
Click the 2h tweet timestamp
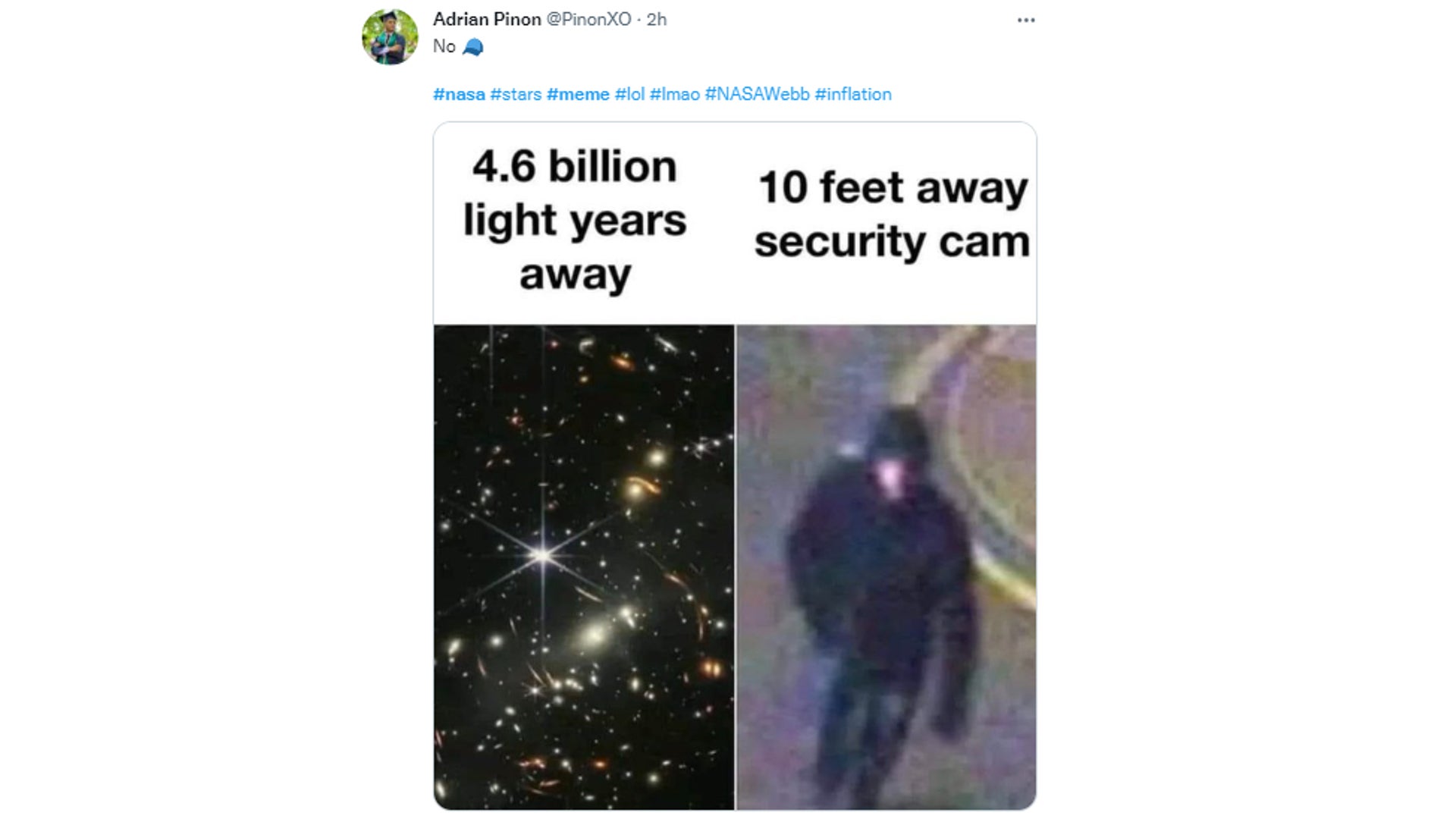(x=657, y=19)
